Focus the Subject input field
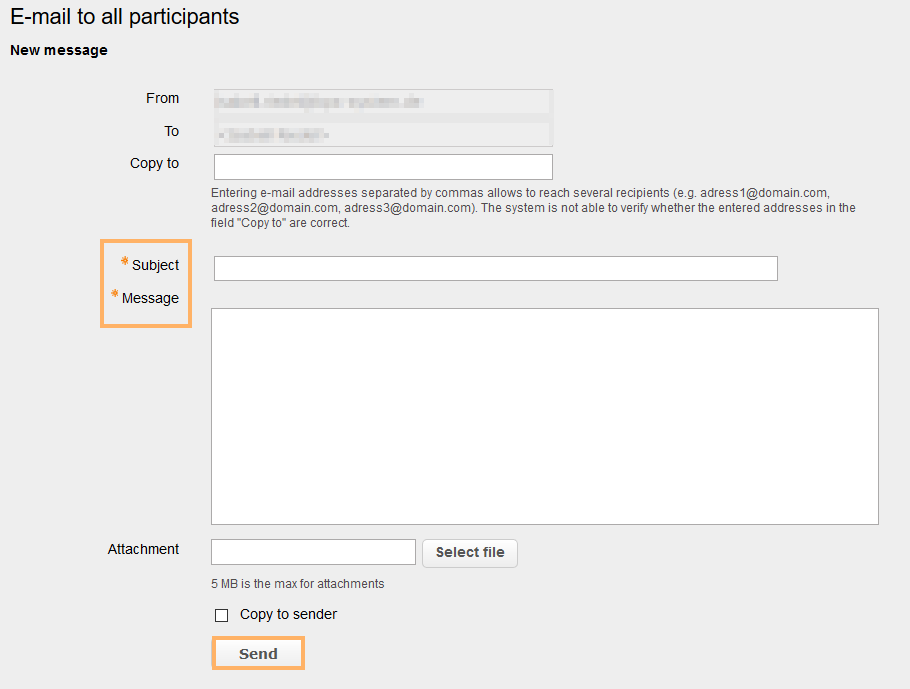Screen dimensions: 910x689 pyautogui.click(x=494, y=268)
